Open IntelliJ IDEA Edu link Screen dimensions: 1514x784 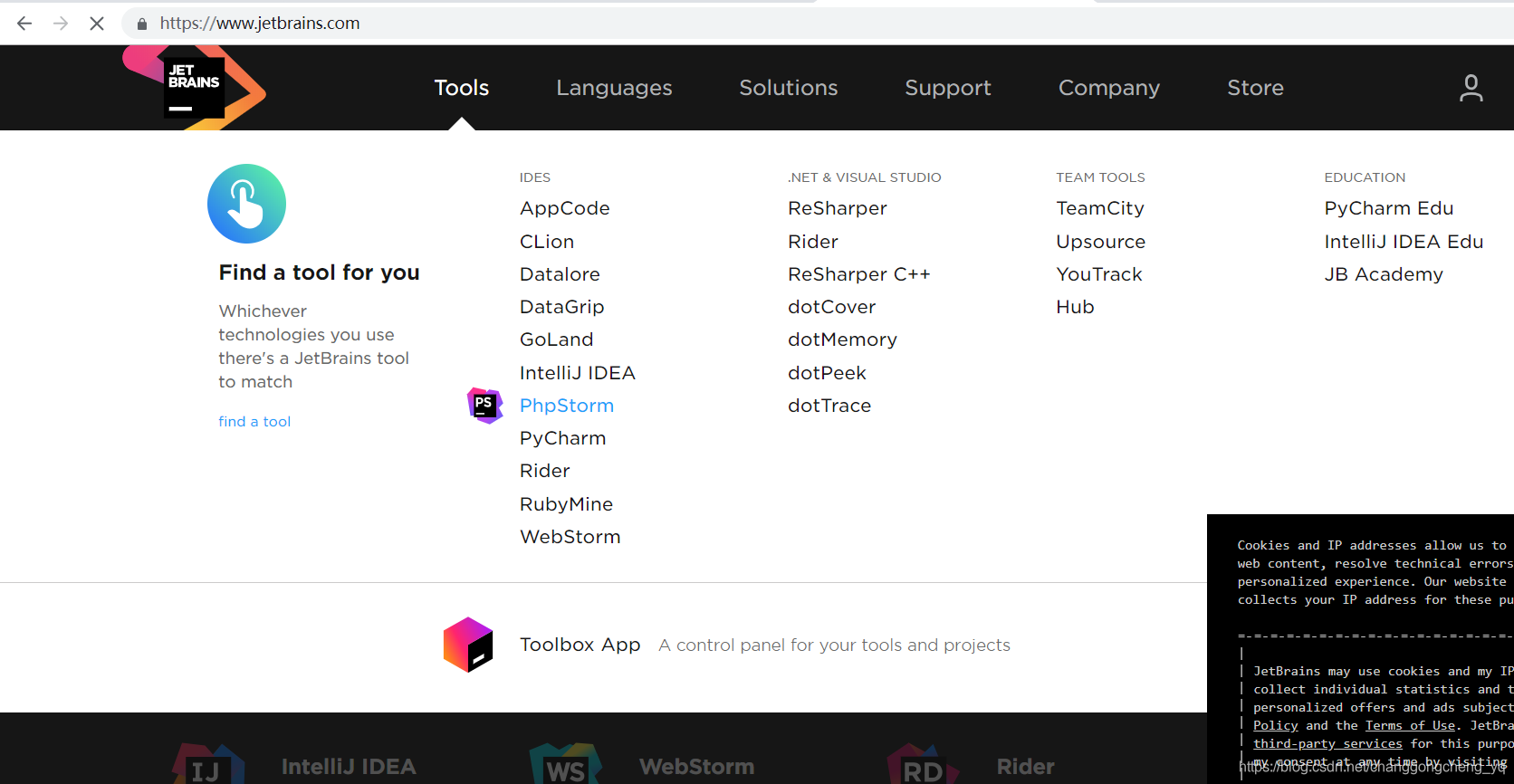click(1404, 242)
